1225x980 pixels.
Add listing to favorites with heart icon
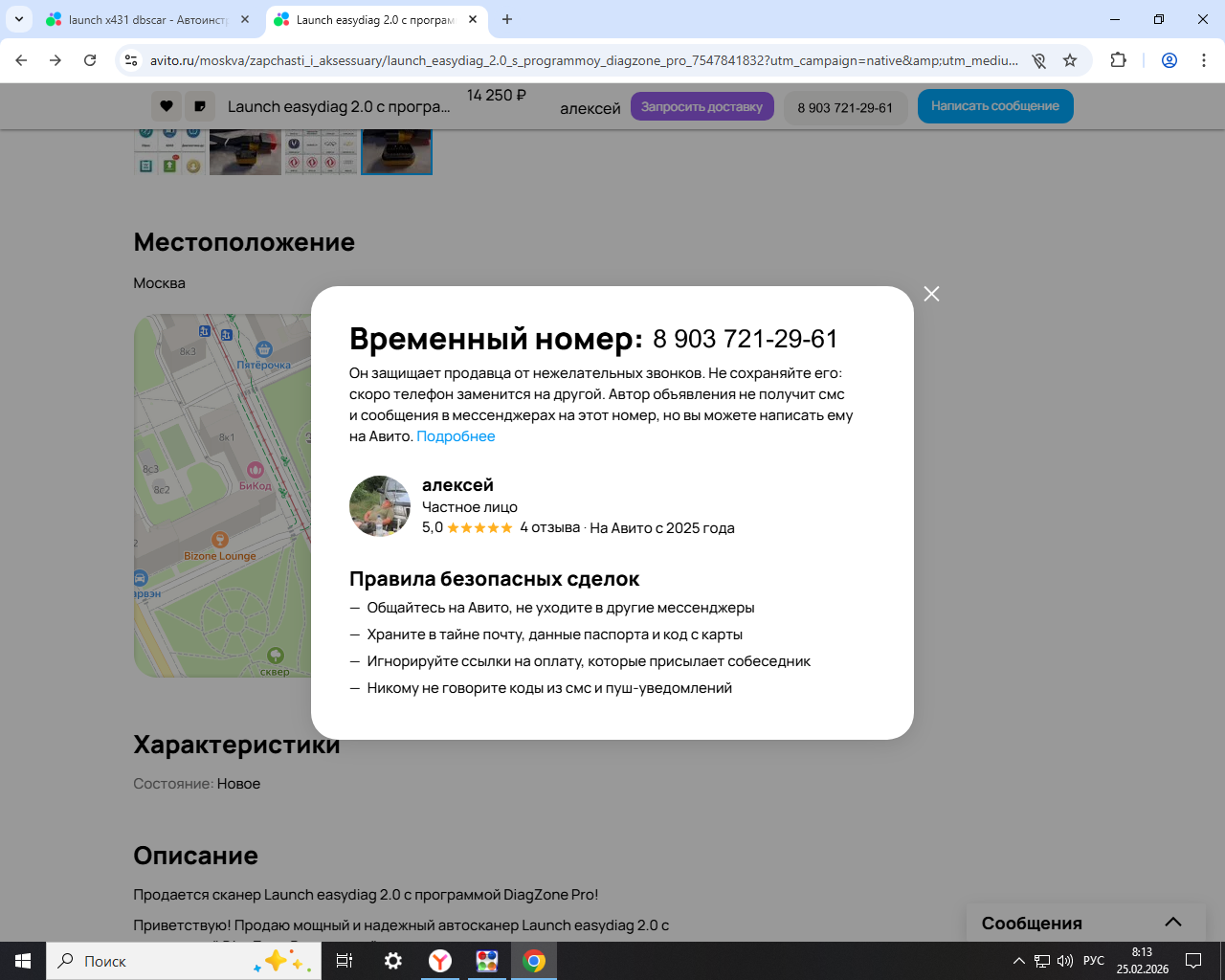pyautogui.click(x=167, y=106)
